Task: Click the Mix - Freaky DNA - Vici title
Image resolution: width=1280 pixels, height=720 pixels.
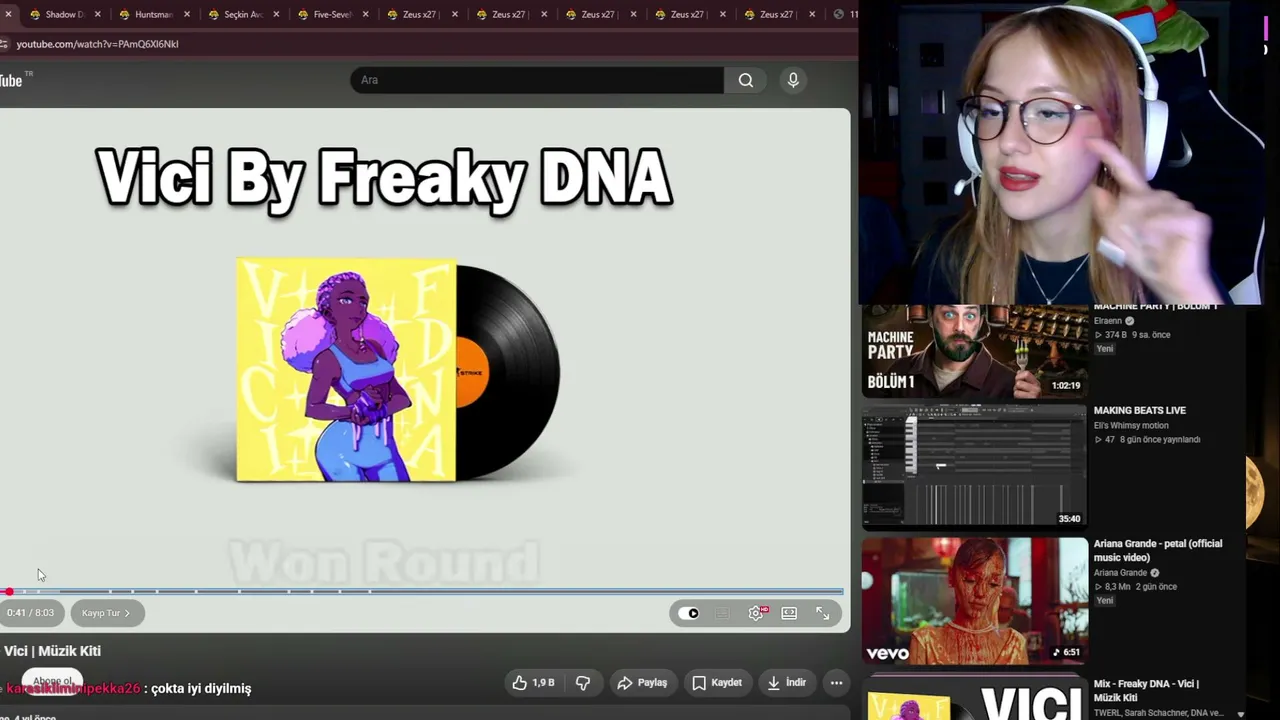Action: tap(1146, 690)
